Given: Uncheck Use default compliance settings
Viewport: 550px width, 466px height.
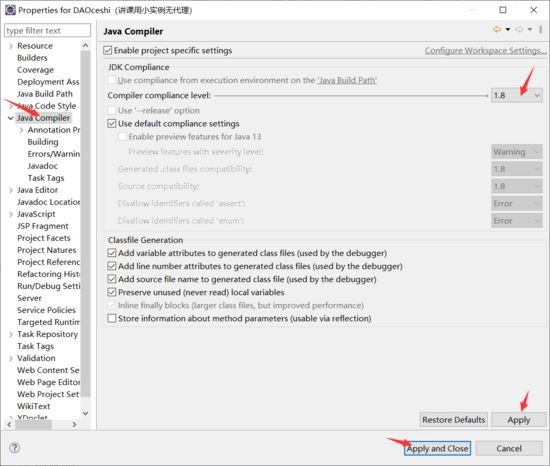Looking at the screenshot, I should tap(112, 123).
